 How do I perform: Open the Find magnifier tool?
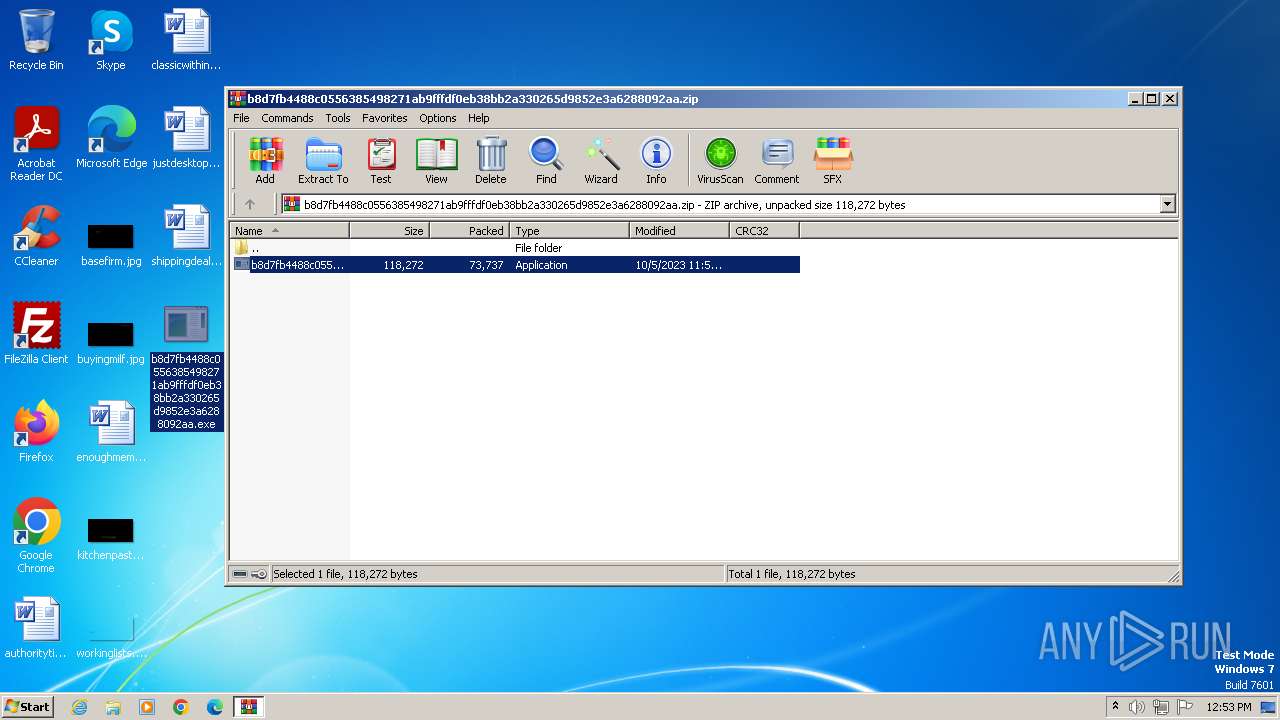pos(546,161)
